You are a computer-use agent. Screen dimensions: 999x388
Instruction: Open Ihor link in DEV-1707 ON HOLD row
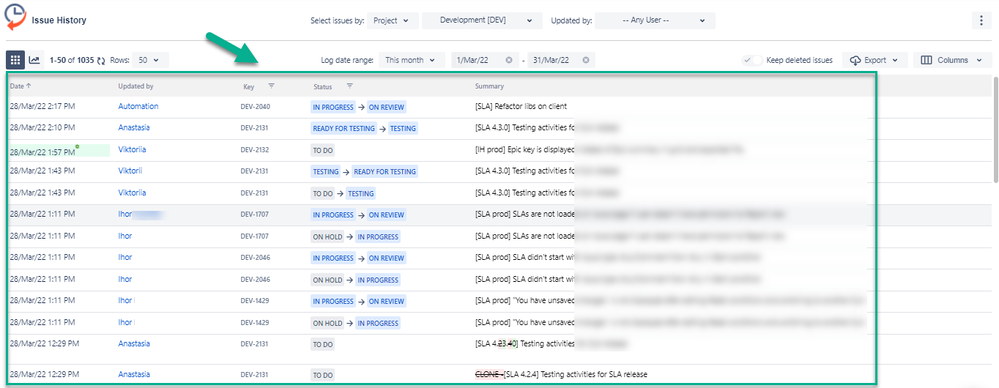(125, 236)
